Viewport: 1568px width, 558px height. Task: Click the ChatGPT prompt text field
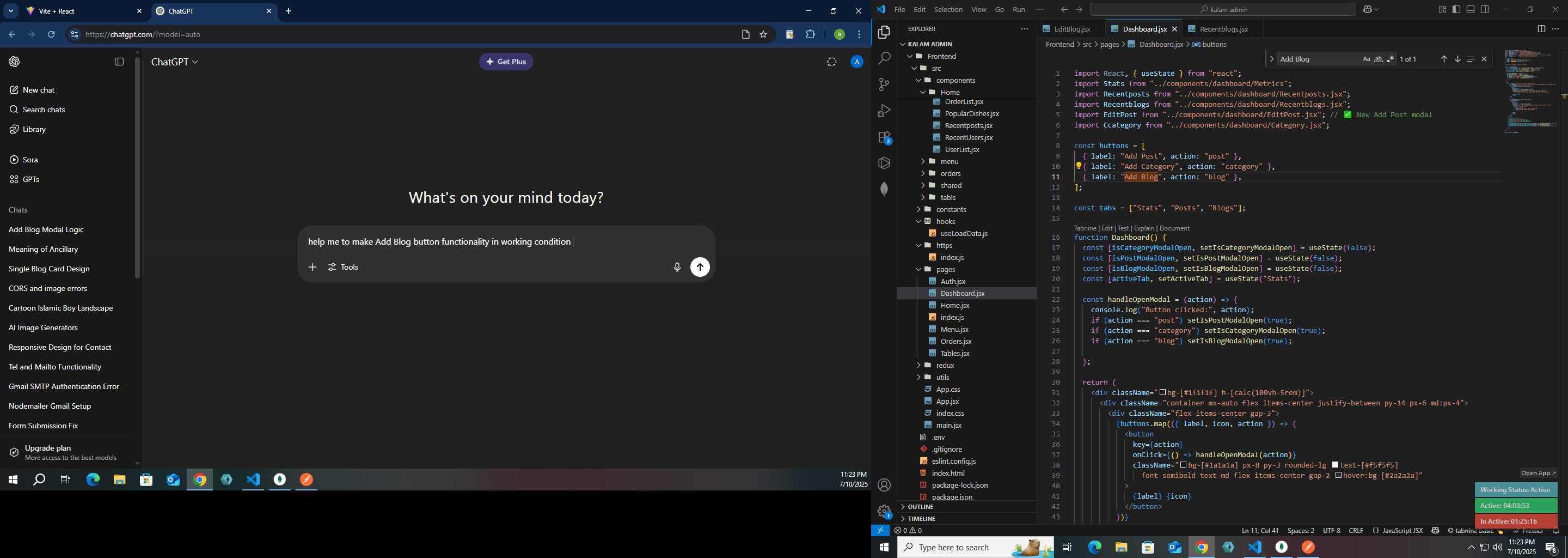click(505, 242)
